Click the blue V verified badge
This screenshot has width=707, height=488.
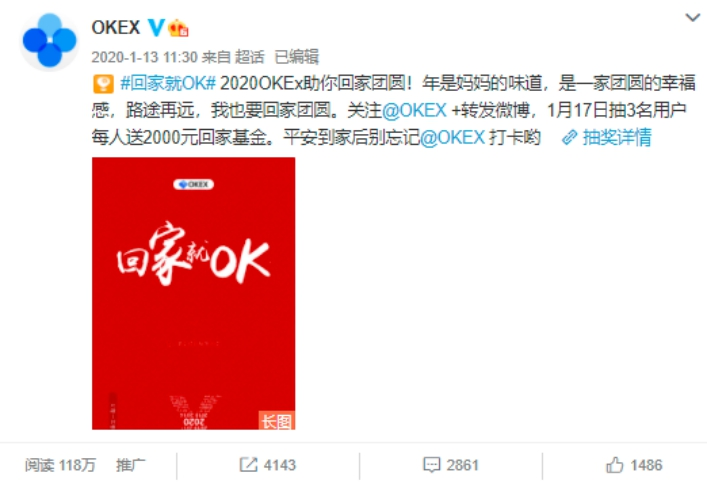[156, 28]
